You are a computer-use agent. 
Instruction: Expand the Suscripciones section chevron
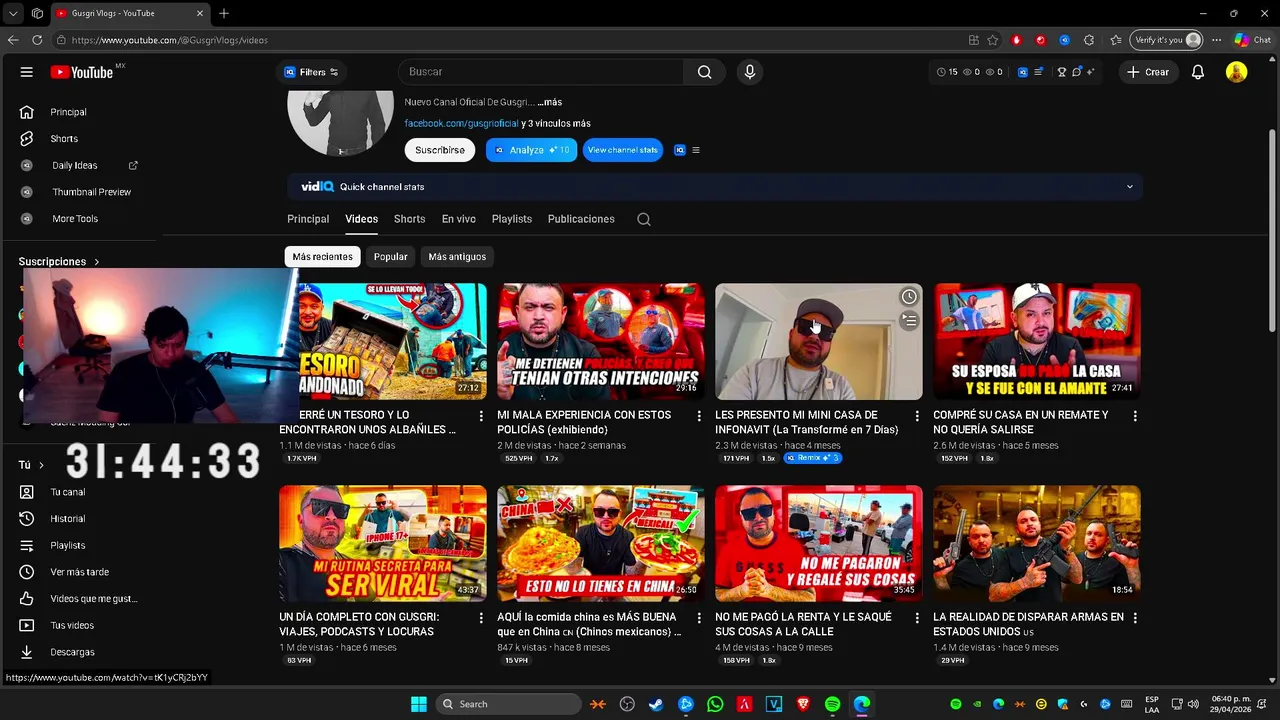(x=97, y=262)
